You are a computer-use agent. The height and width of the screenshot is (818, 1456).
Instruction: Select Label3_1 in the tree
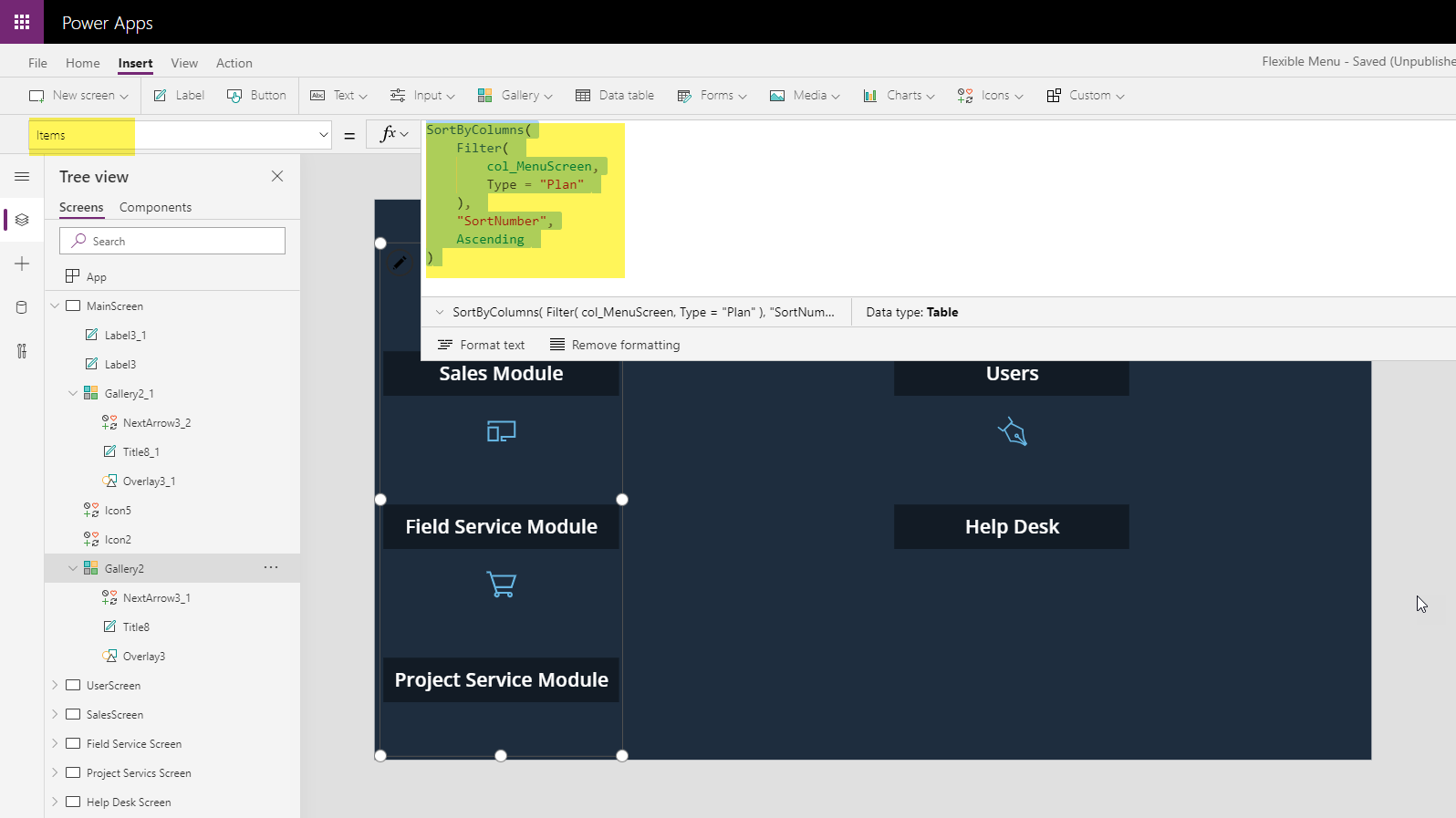click(x=126, y=335)
